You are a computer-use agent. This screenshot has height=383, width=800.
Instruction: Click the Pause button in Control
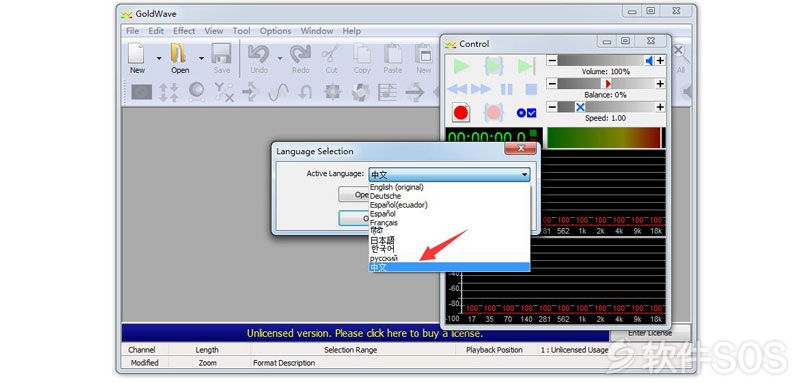coord(507,90)
